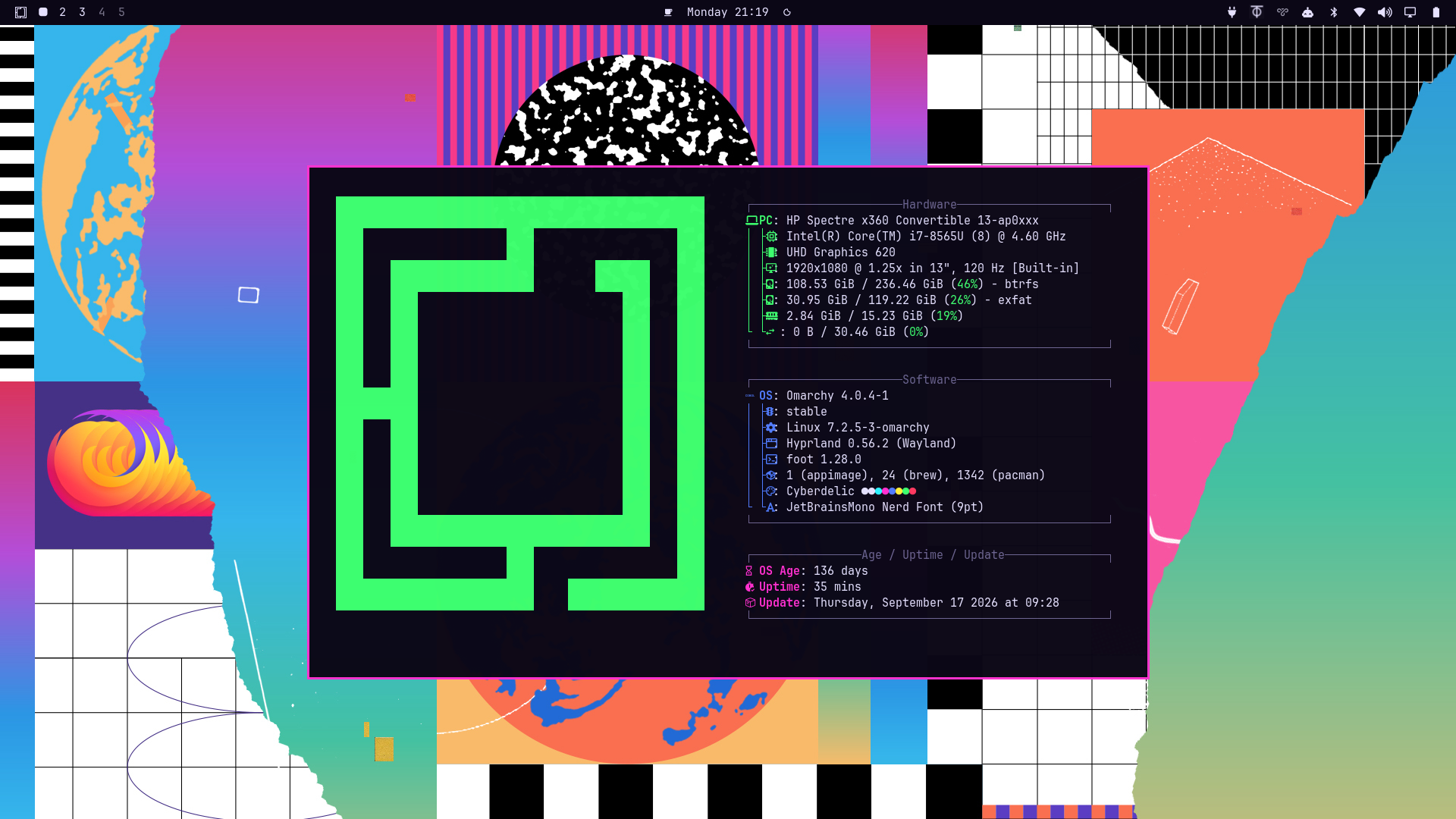Click kernel gear icon beside Linux 7.2.5-3-omarchy
The height and width of the screenshot is (819, 1456).
click(771, 428)
